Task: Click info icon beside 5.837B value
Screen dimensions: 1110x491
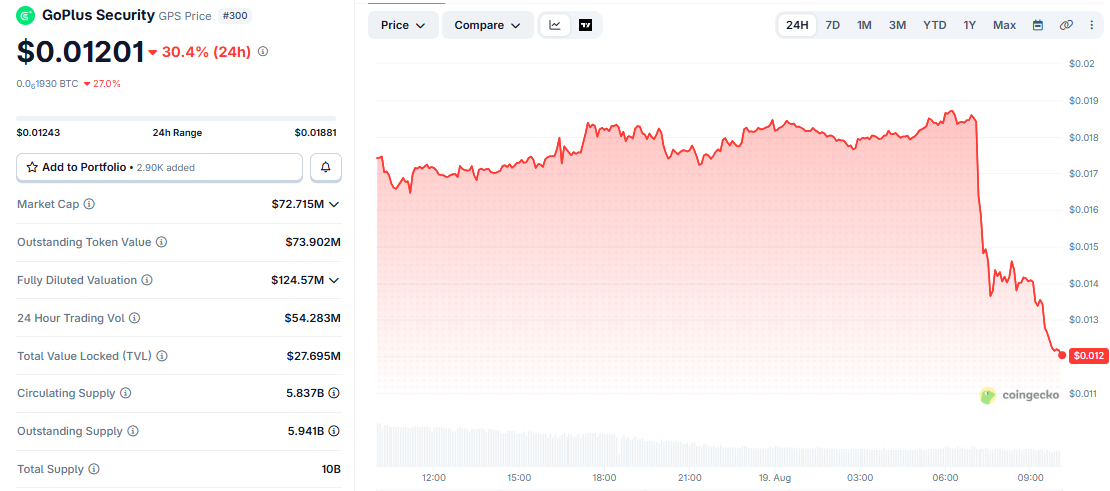Action: 334,393
